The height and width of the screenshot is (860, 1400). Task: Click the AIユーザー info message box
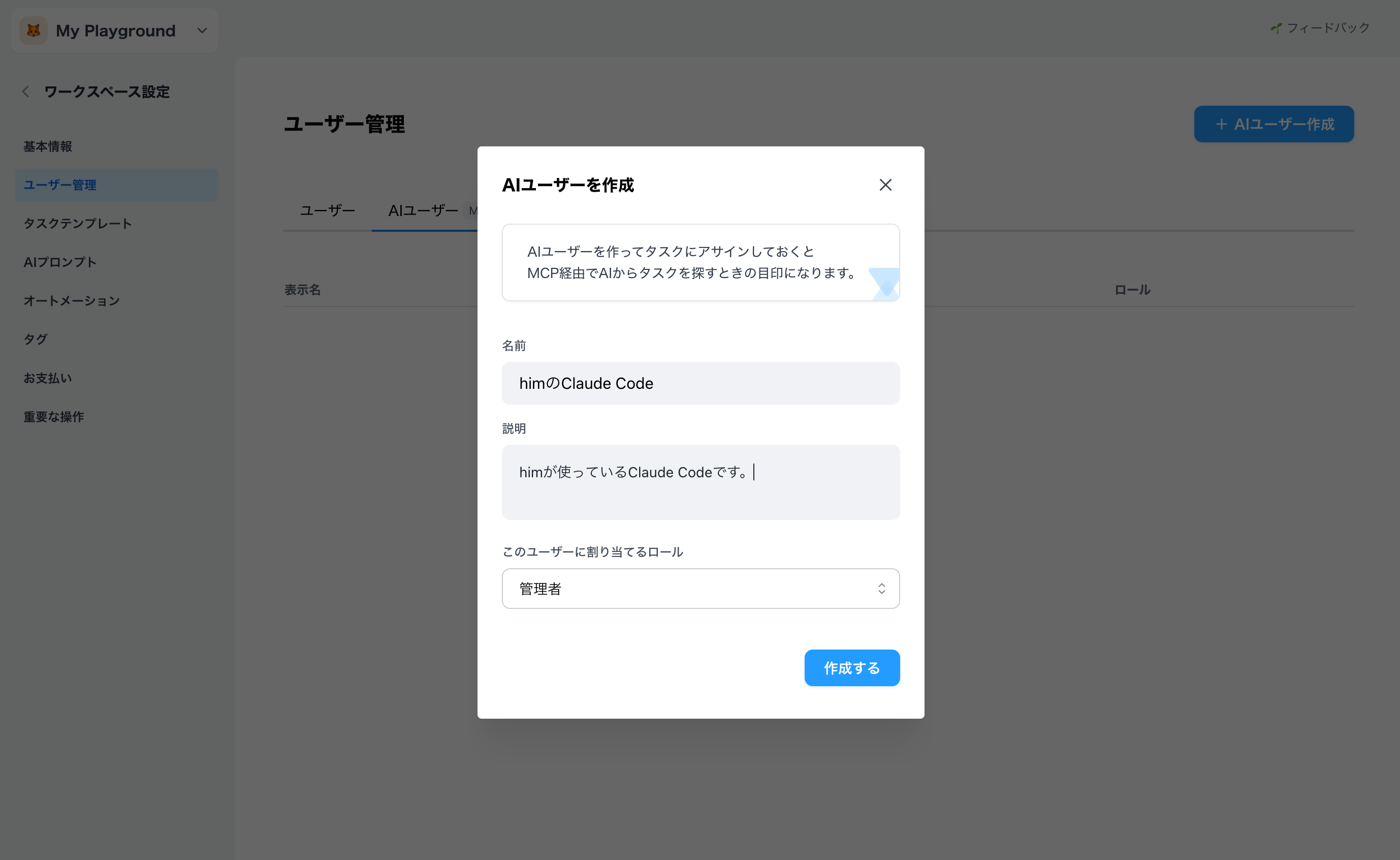(x=701, y=262)
